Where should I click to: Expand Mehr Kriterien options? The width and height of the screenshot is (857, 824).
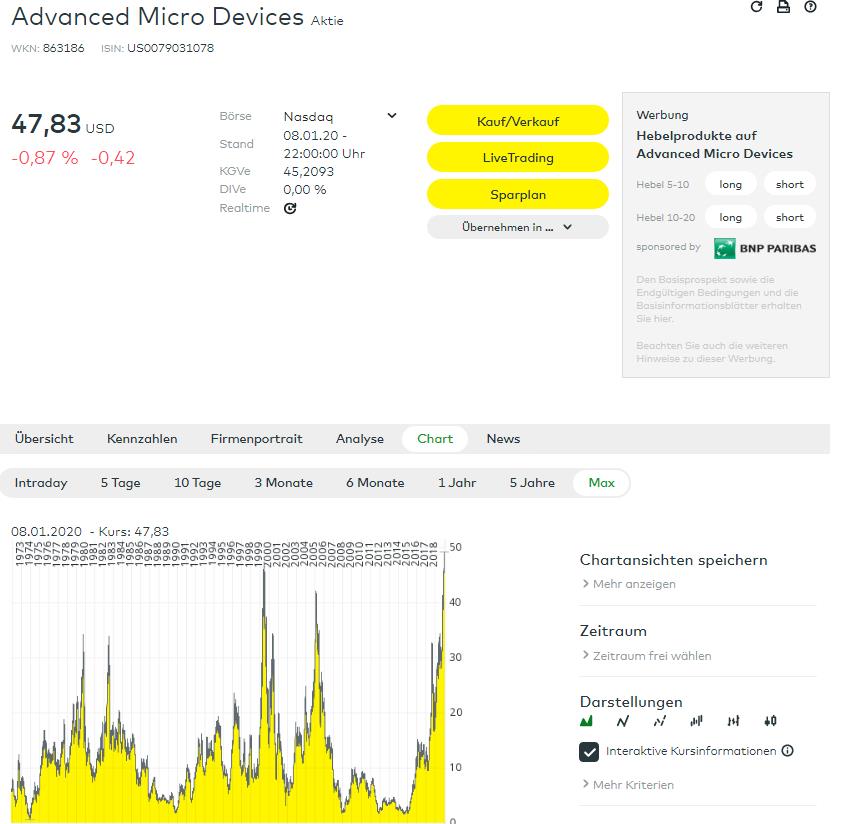pos(635,785)
